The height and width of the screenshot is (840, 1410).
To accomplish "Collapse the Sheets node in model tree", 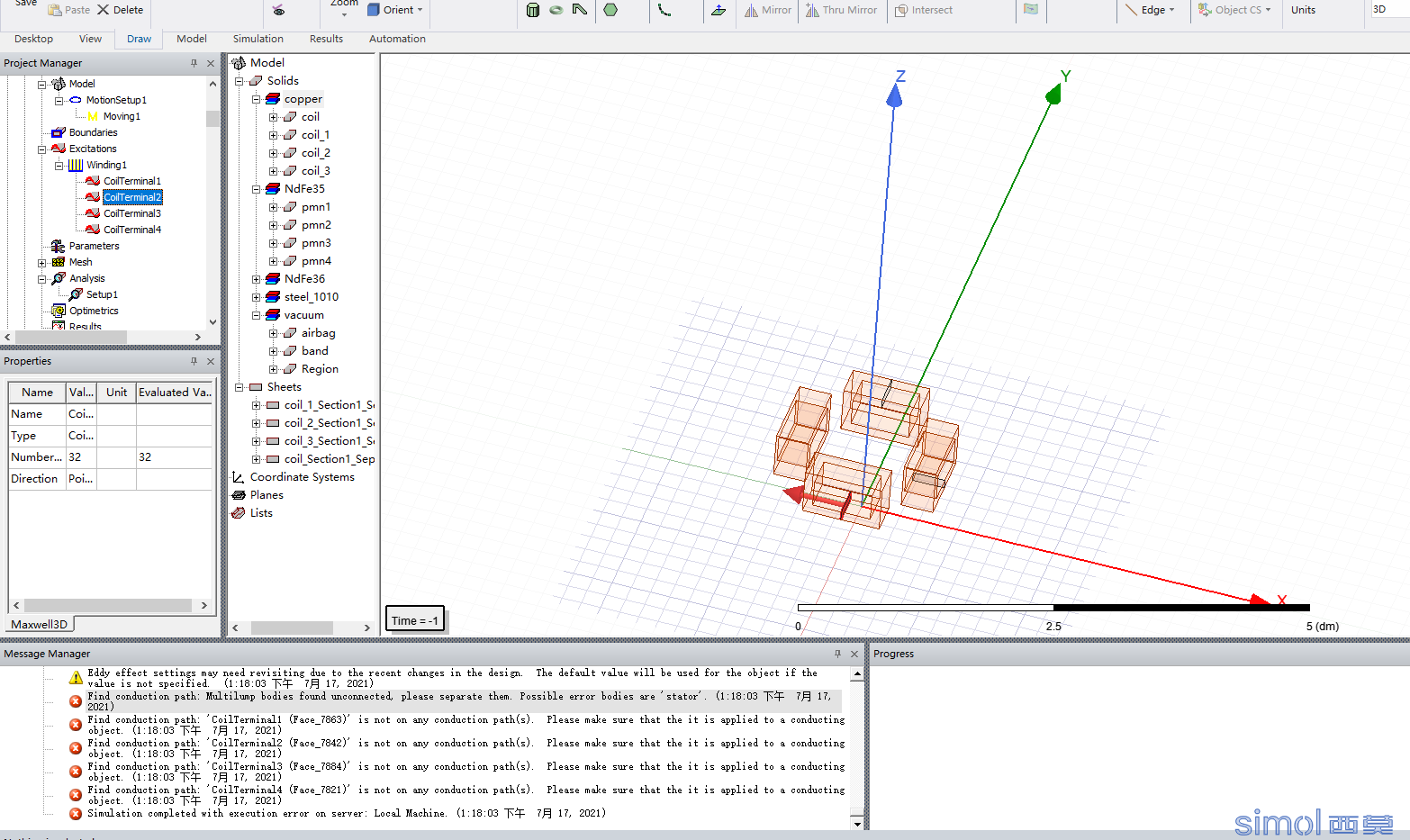I will (x=239, y=387).
